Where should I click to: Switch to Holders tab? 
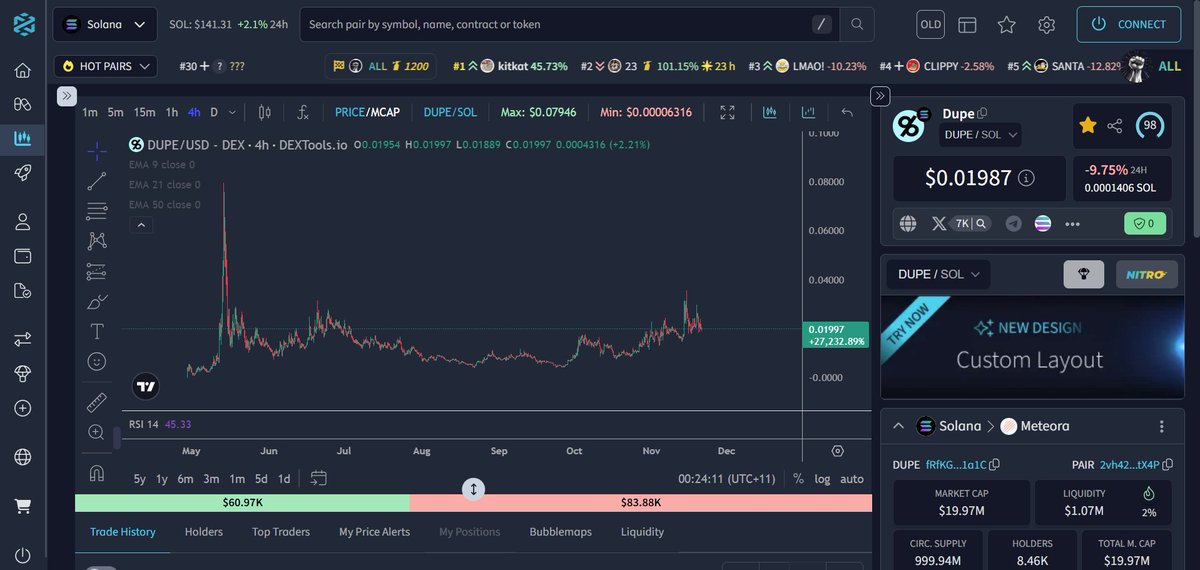204,532
